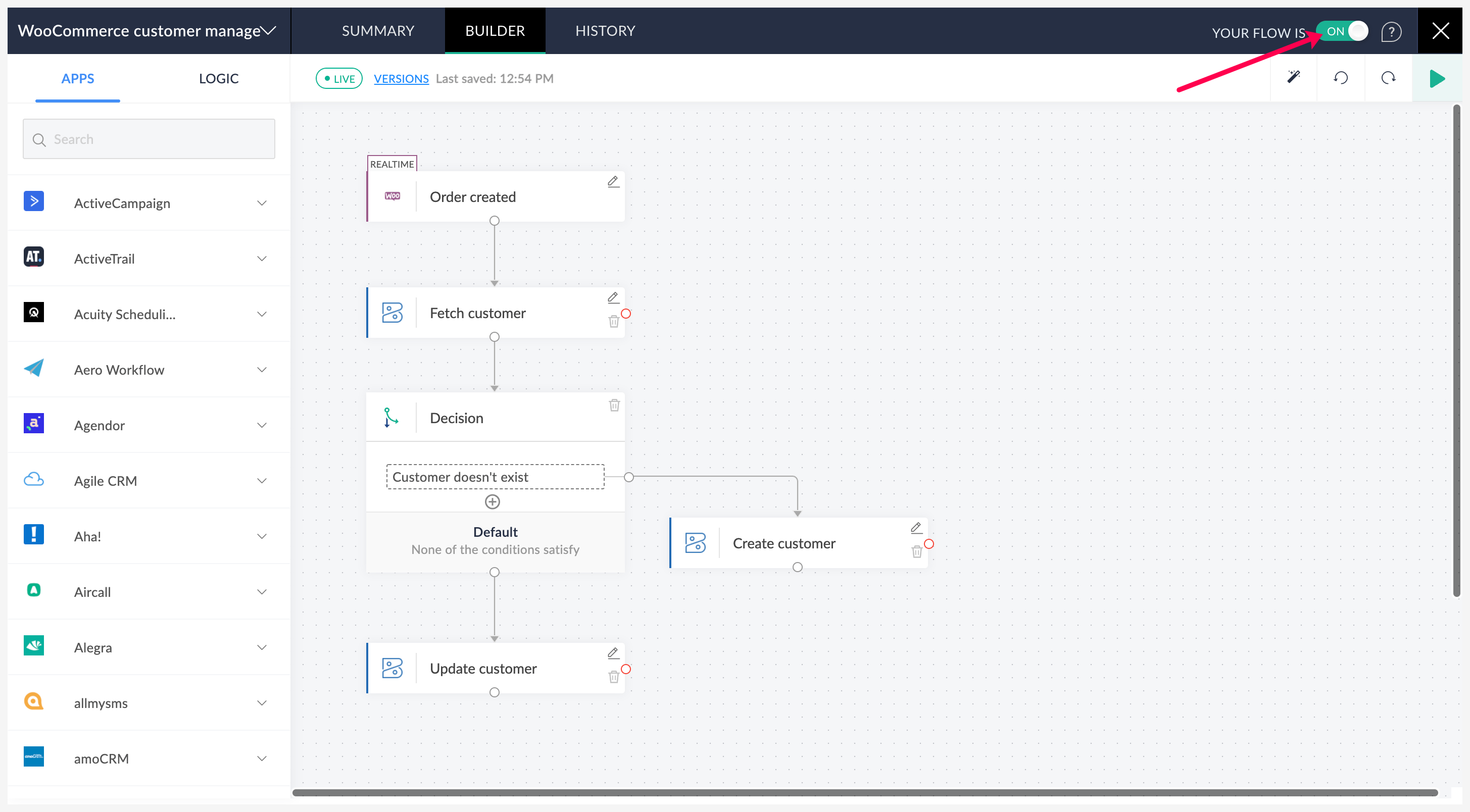The height and width of the screenshot is (812, 1470).
Task: Open the VERSIONS link
Action: (x=401, y=79)
